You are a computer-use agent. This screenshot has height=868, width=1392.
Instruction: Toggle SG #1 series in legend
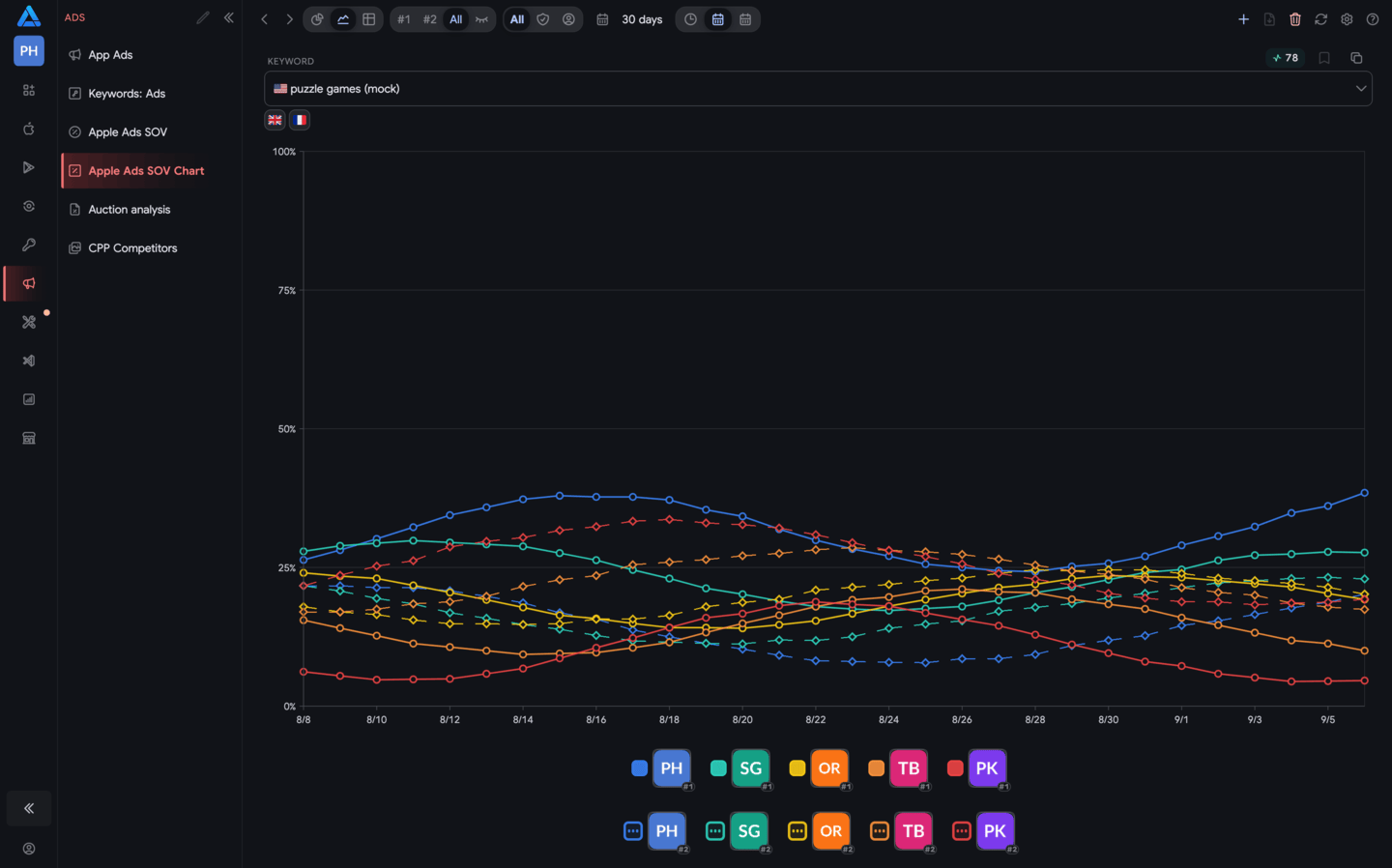[741, 769]
